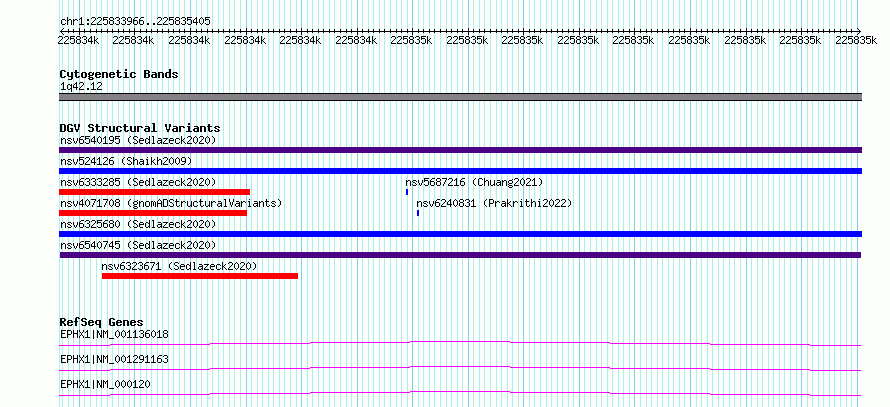Click the red bar under nsv6333285
The width and height of the screenshot is (890, 407).
(154, 192)
